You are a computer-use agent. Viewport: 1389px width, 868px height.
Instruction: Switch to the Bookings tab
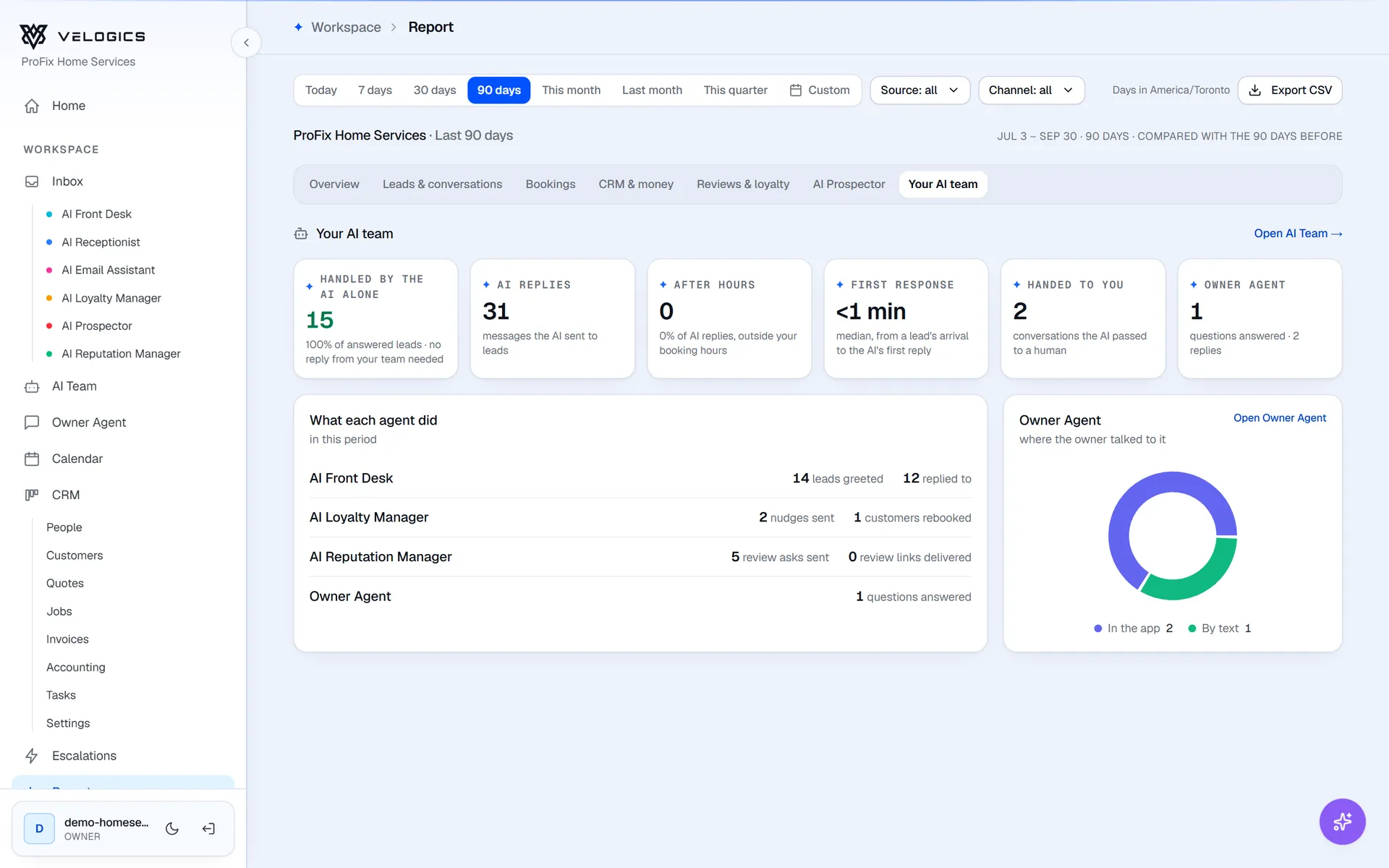tap(551, 184)
